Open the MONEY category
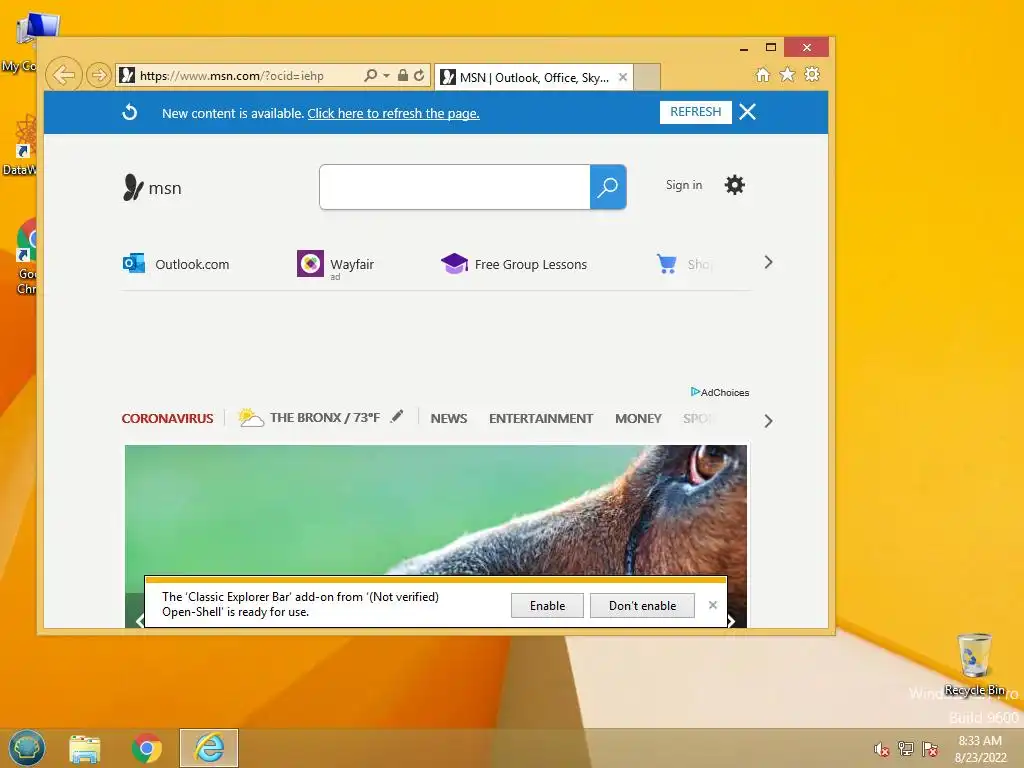The height and width of the screenshot is (768, 1024). [x=638, y=419]
